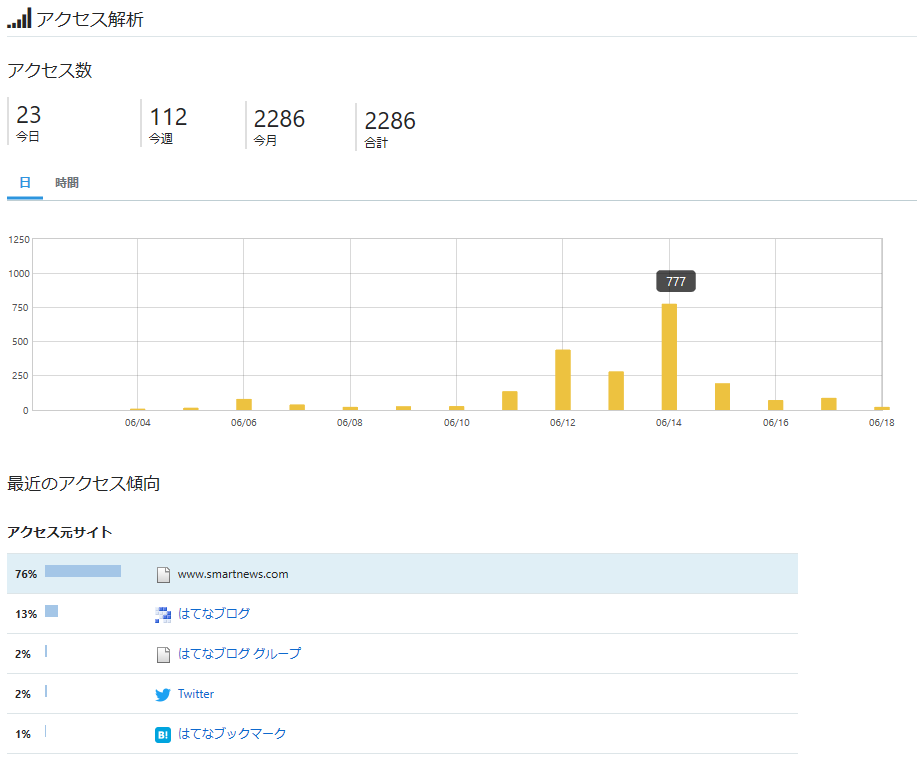917x773 pixels.
Task: Open the Twitter referrer link
Action: tap(196, 693)
